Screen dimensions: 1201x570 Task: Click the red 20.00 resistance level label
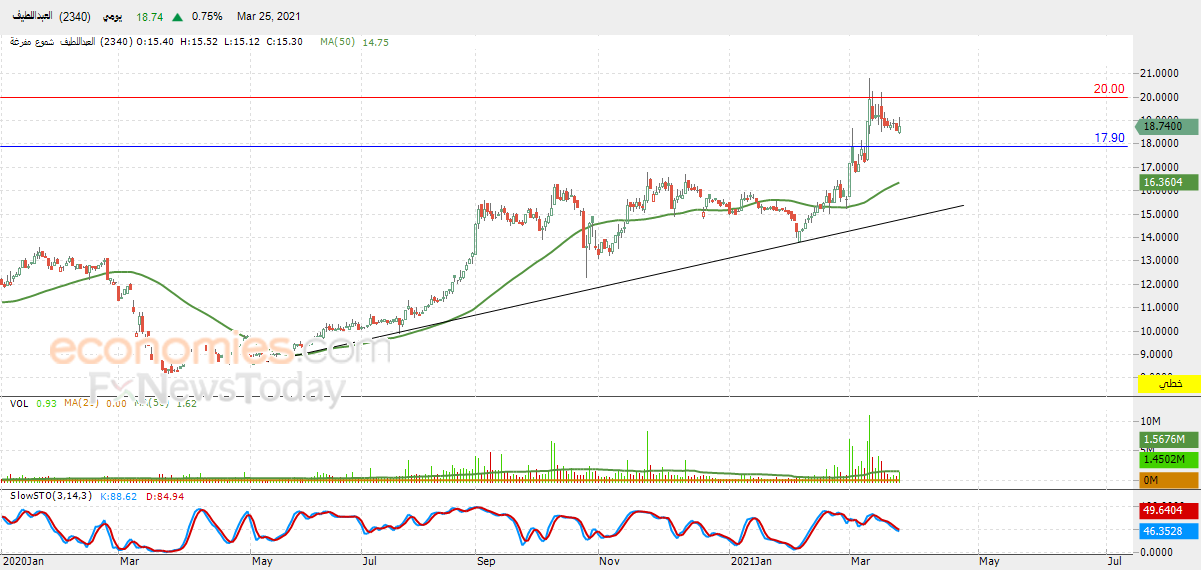(1109, 89)
